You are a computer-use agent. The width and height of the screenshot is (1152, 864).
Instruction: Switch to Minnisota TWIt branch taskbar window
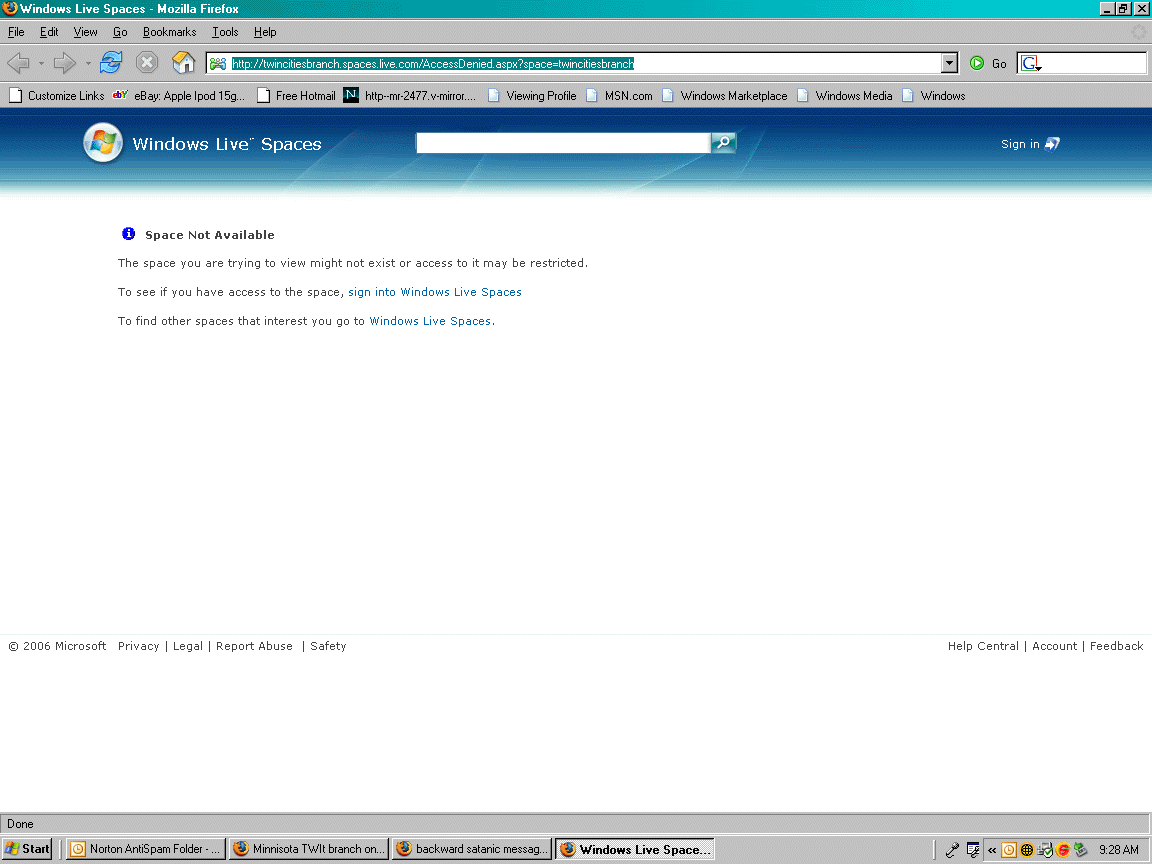click(x=309, y=849)
